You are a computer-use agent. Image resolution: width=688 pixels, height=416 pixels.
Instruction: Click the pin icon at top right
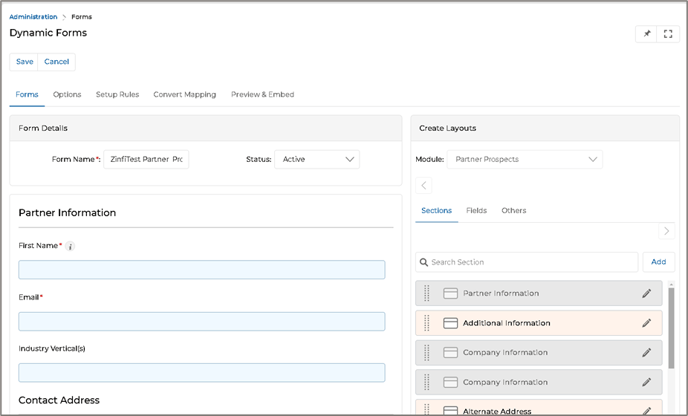[x=647, y=34]
